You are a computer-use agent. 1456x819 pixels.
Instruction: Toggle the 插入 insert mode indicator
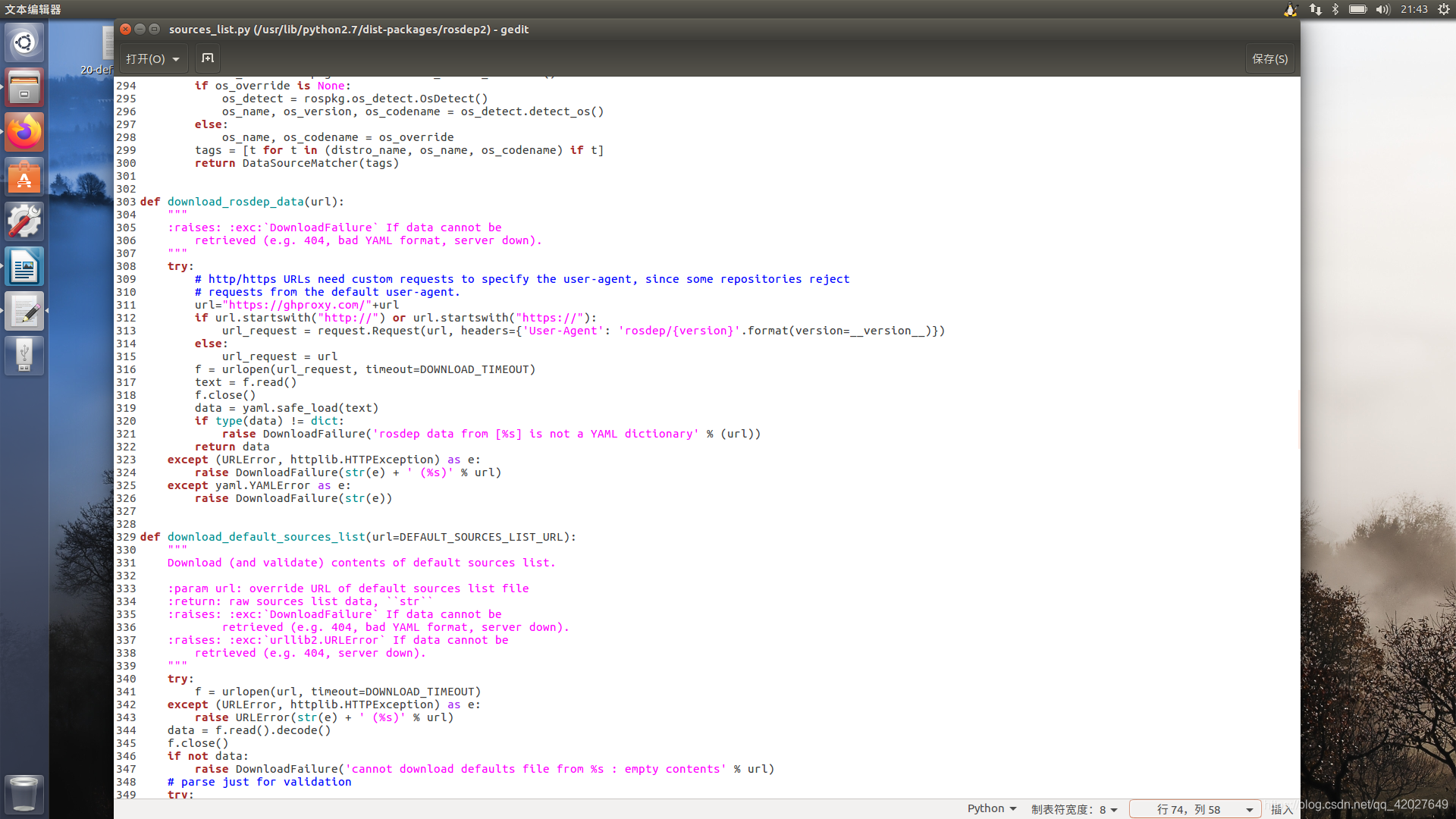tap(1281, 809)
